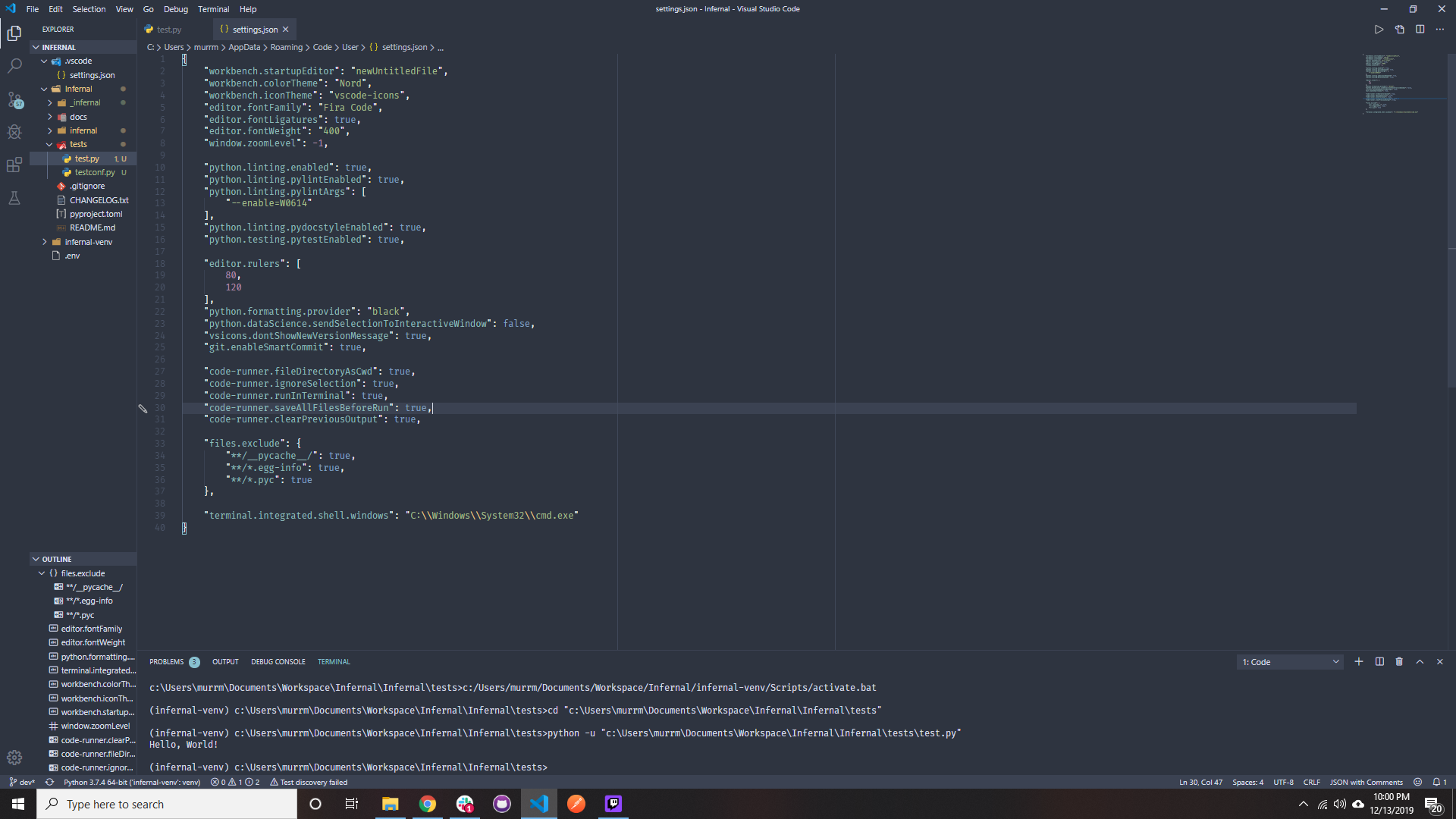This screenshot has width=1456, height=819.
Task: Click the Split Editor icon in title bar
Action: pyautogui.click(x=1420, y=30)
